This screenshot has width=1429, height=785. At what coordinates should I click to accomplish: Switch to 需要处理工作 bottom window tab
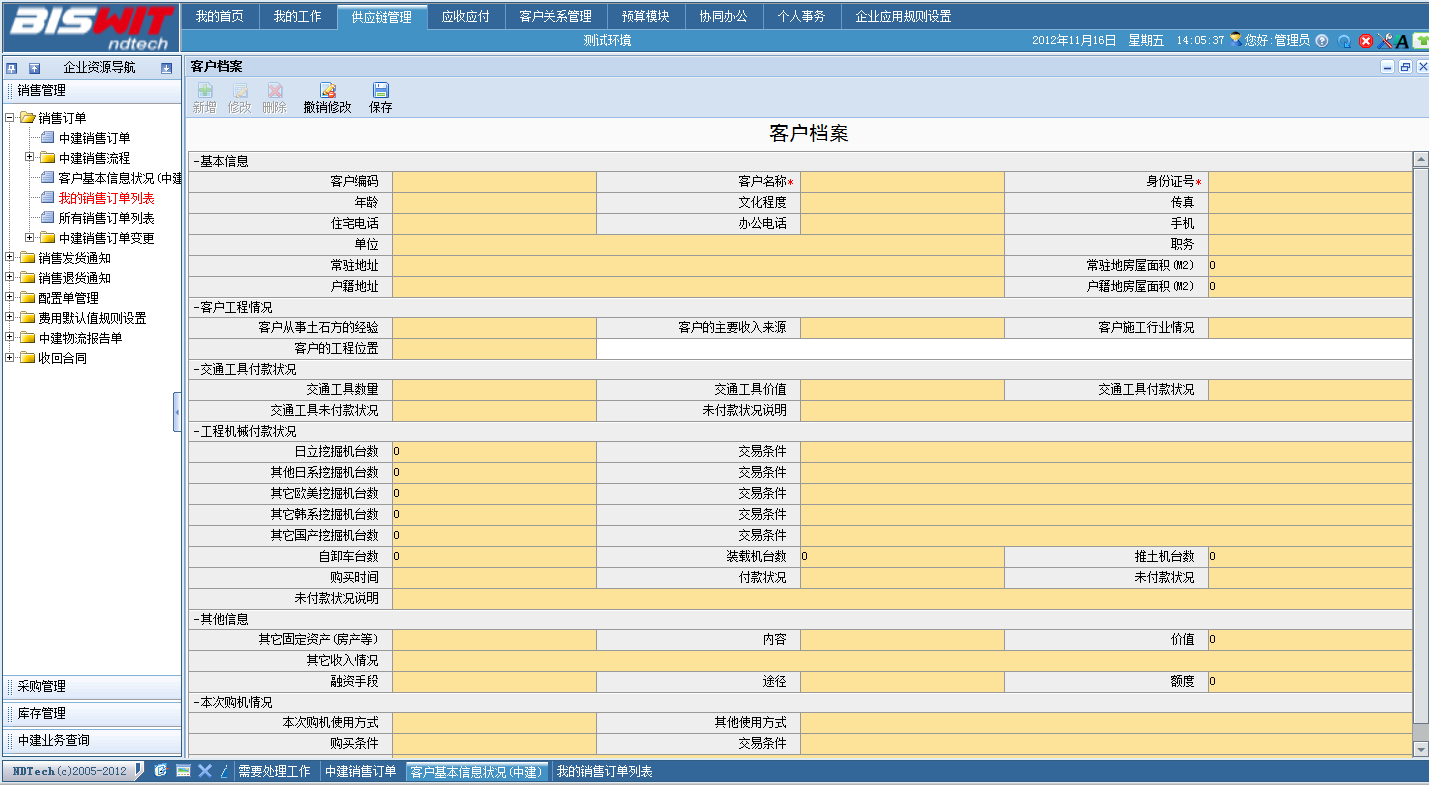[x=274, y=772]
